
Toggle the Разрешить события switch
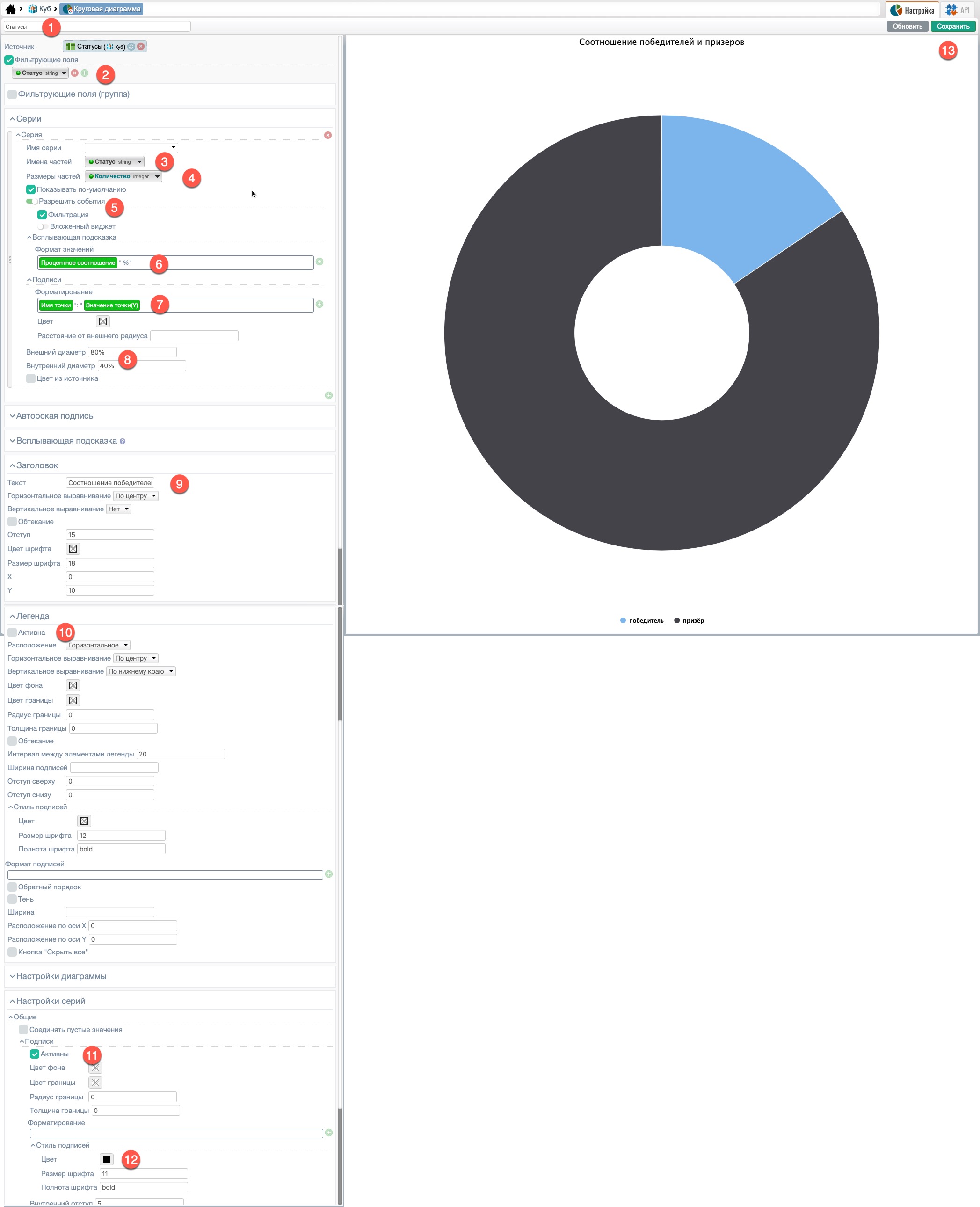pos(32,202)
